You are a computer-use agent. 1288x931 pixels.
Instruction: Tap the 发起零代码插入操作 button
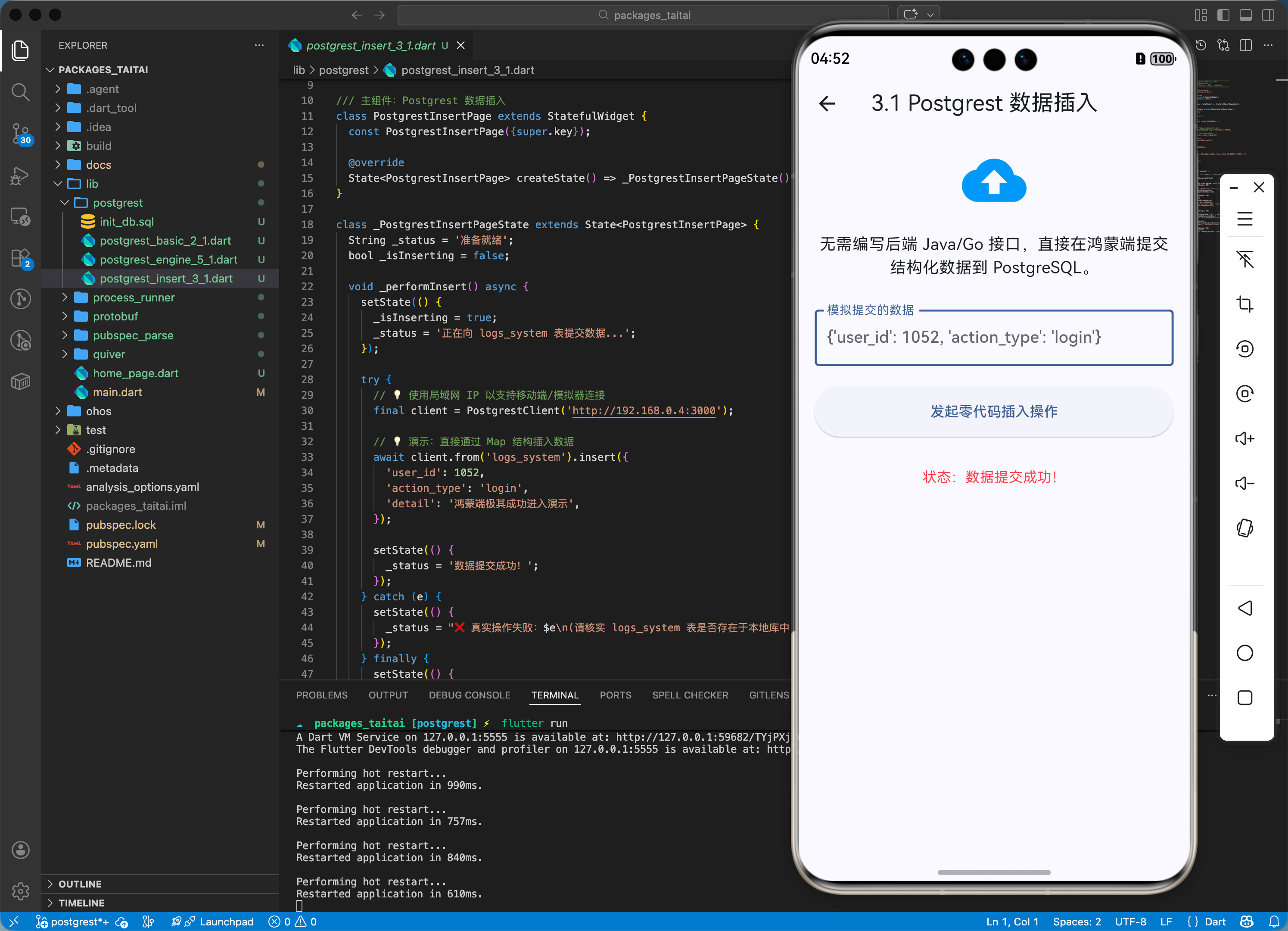point(993,411)
